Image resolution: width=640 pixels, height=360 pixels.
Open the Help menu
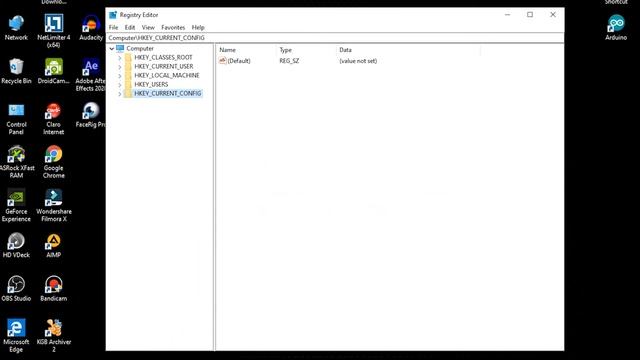(x=198, y=27)
